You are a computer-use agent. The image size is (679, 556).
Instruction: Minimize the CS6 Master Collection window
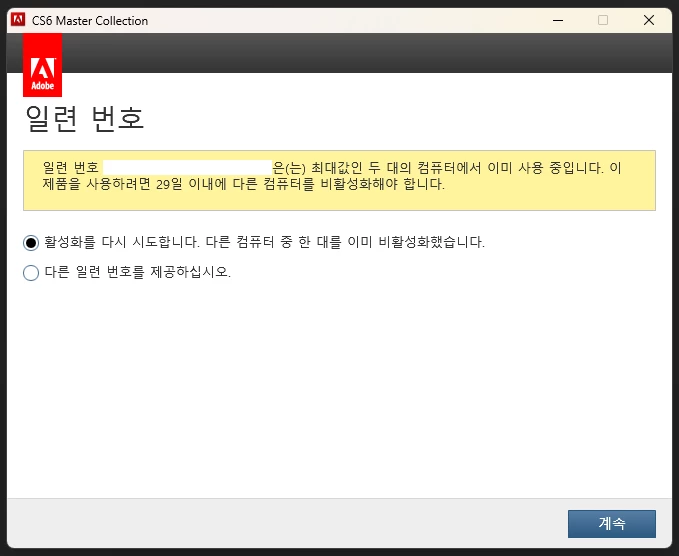coord(558,20)
